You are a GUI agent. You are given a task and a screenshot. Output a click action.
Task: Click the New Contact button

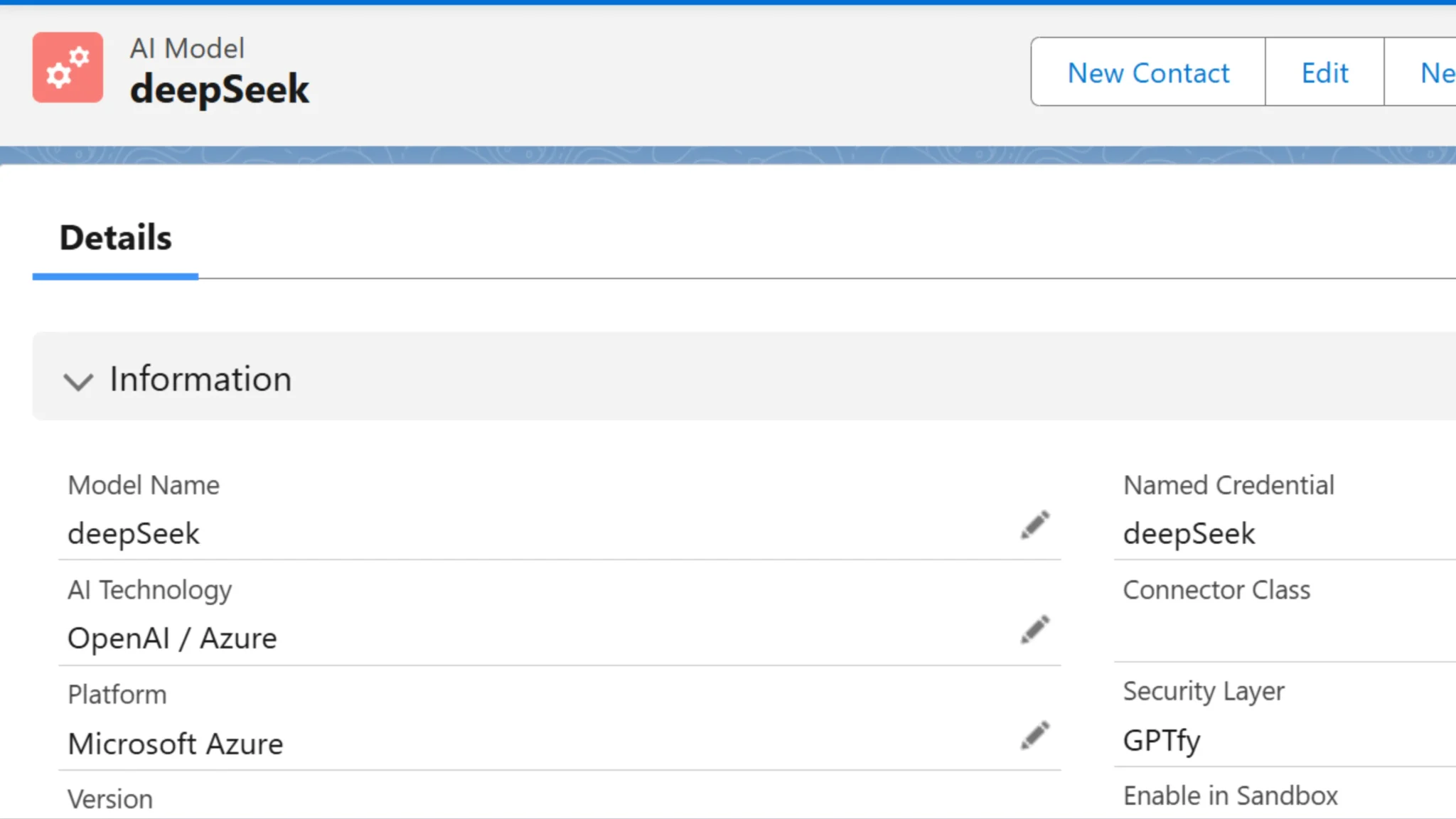1147,72
